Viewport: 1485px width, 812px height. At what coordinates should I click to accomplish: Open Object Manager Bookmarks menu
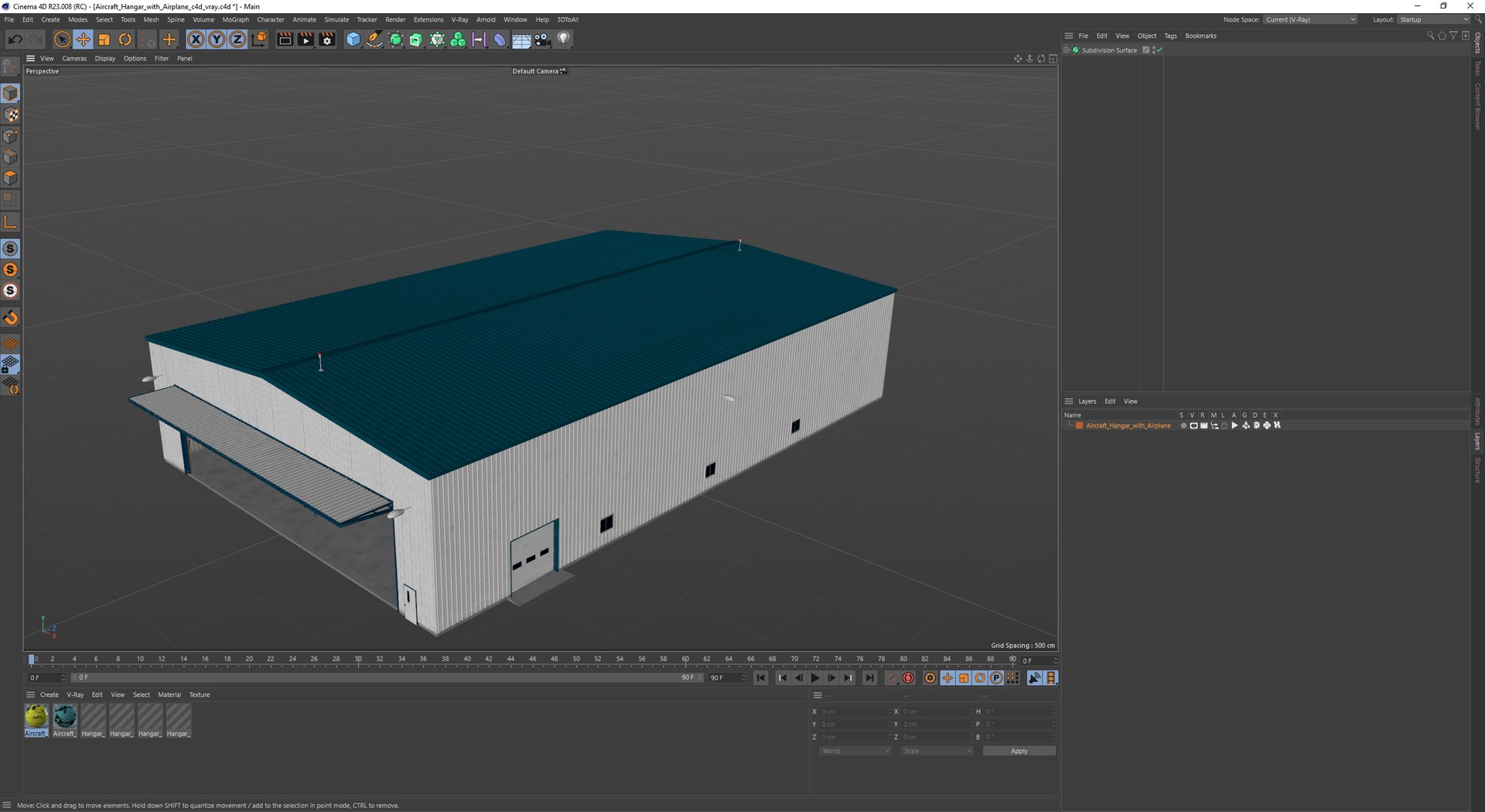coord(1200,36)
